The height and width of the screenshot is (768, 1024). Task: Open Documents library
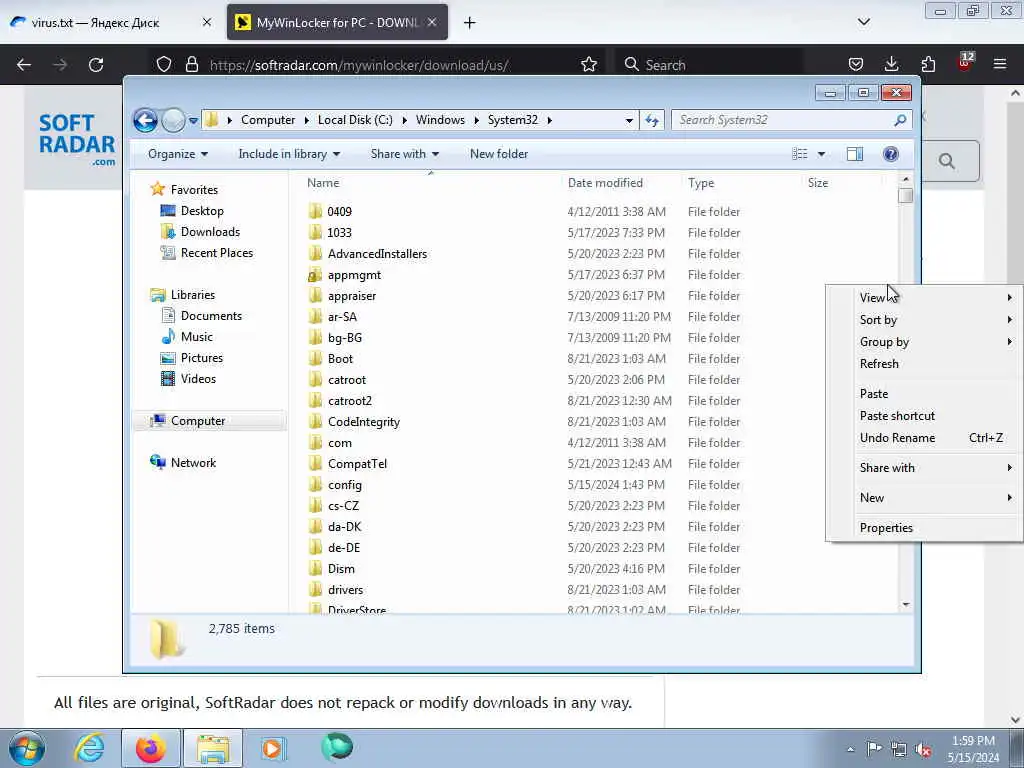click(x=211, y=316)
